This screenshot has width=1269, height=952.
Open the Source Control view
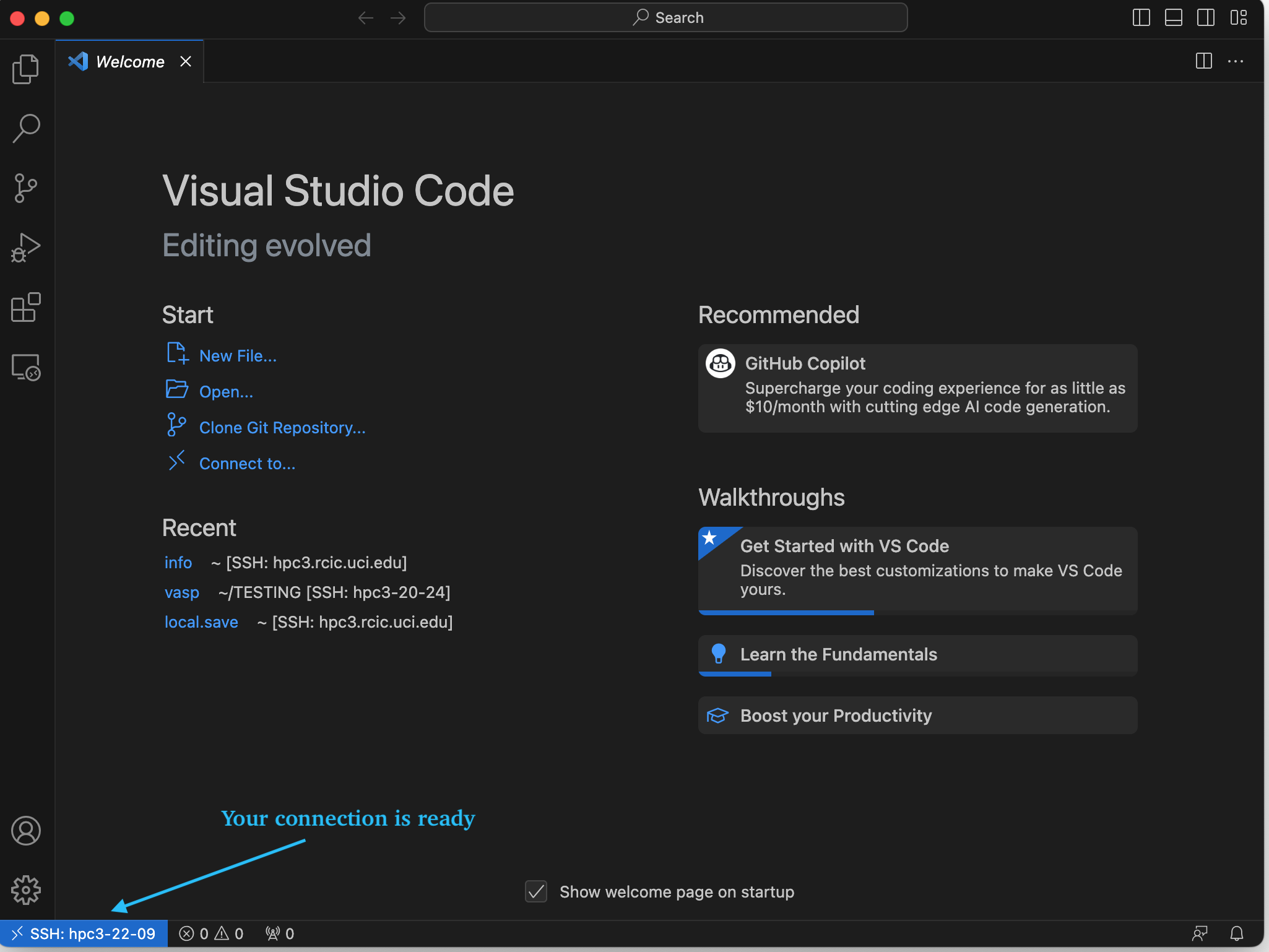[x=26, y=188]
